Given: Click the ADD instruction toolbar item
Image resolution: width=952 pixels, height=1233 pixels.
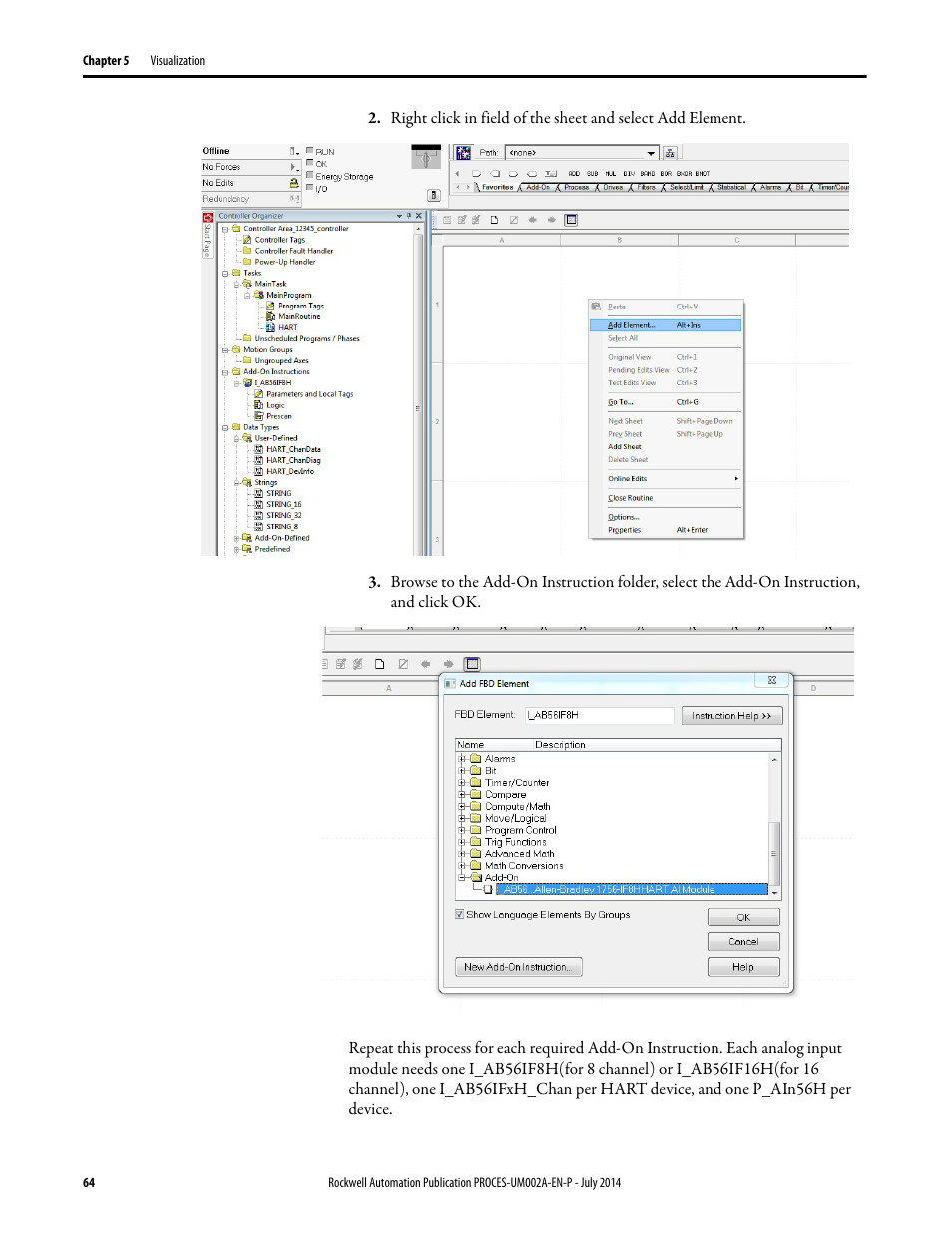Looking at the screenshot, I should click(574, 174).
